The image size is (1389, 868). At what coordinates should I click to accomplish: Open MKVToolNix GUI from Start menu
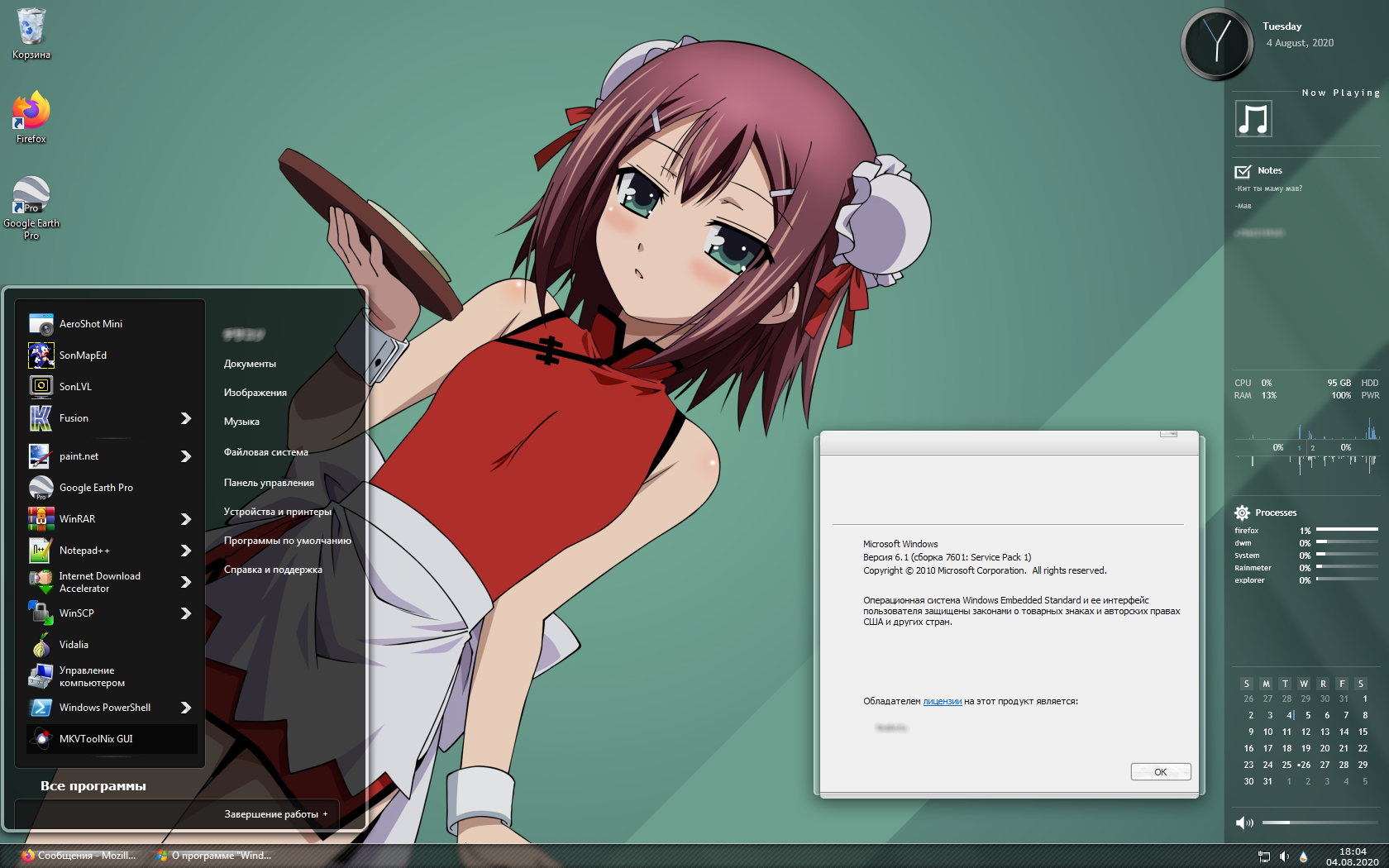(x=112, y=739)
